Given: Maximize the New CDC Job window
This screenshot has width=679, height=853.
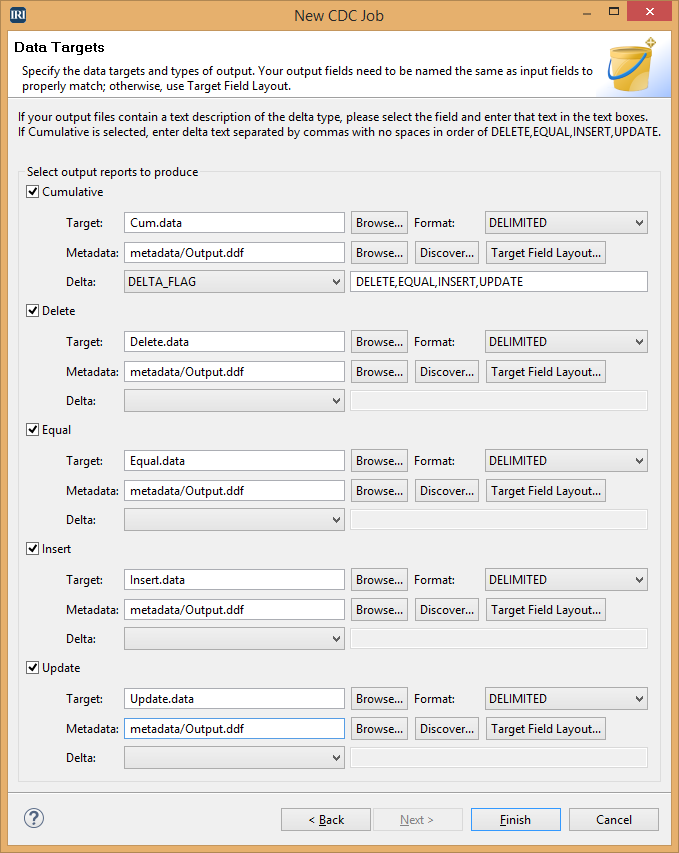Looking at the screenshot, I should [x=614, y=11].
